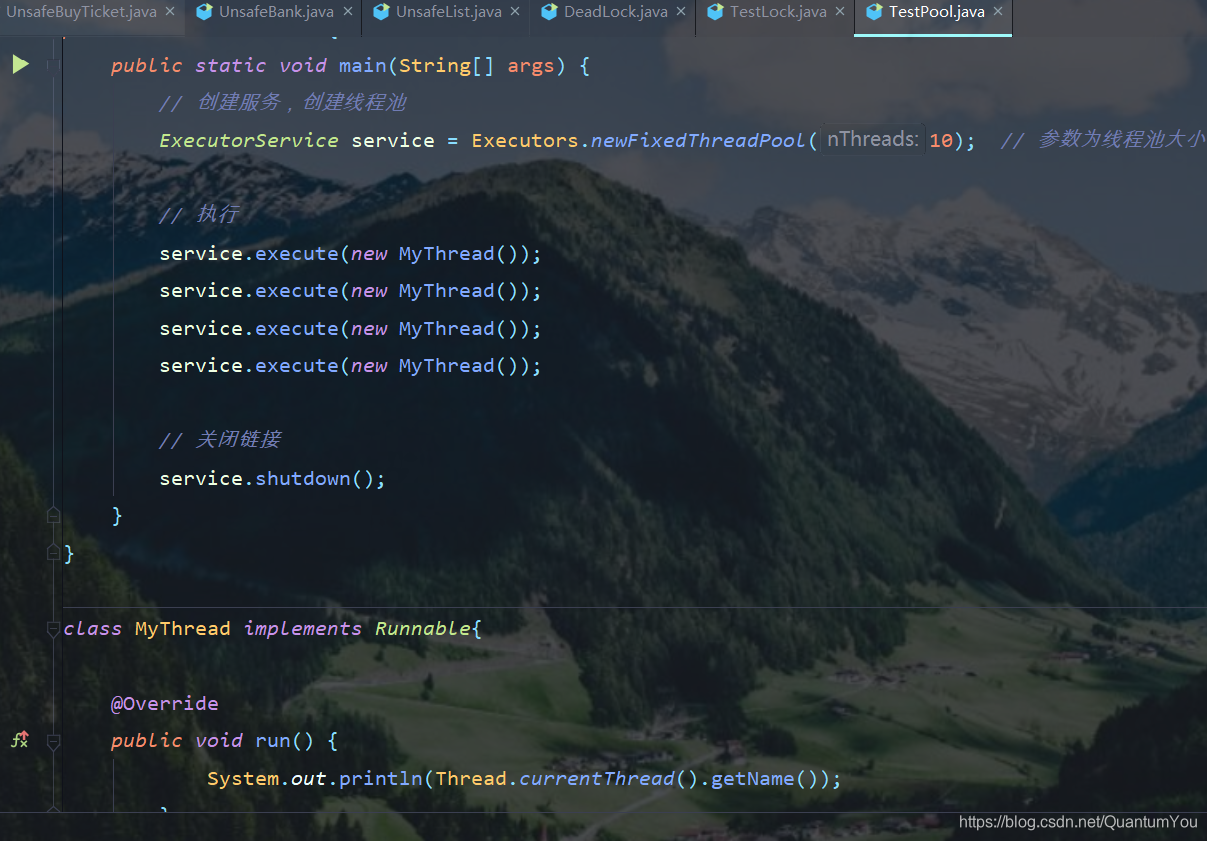Switch to the UnsafeBuyTicket.java tab
Screen dimensions: 1207x841
pyautogui.click(x=81, y=12)
